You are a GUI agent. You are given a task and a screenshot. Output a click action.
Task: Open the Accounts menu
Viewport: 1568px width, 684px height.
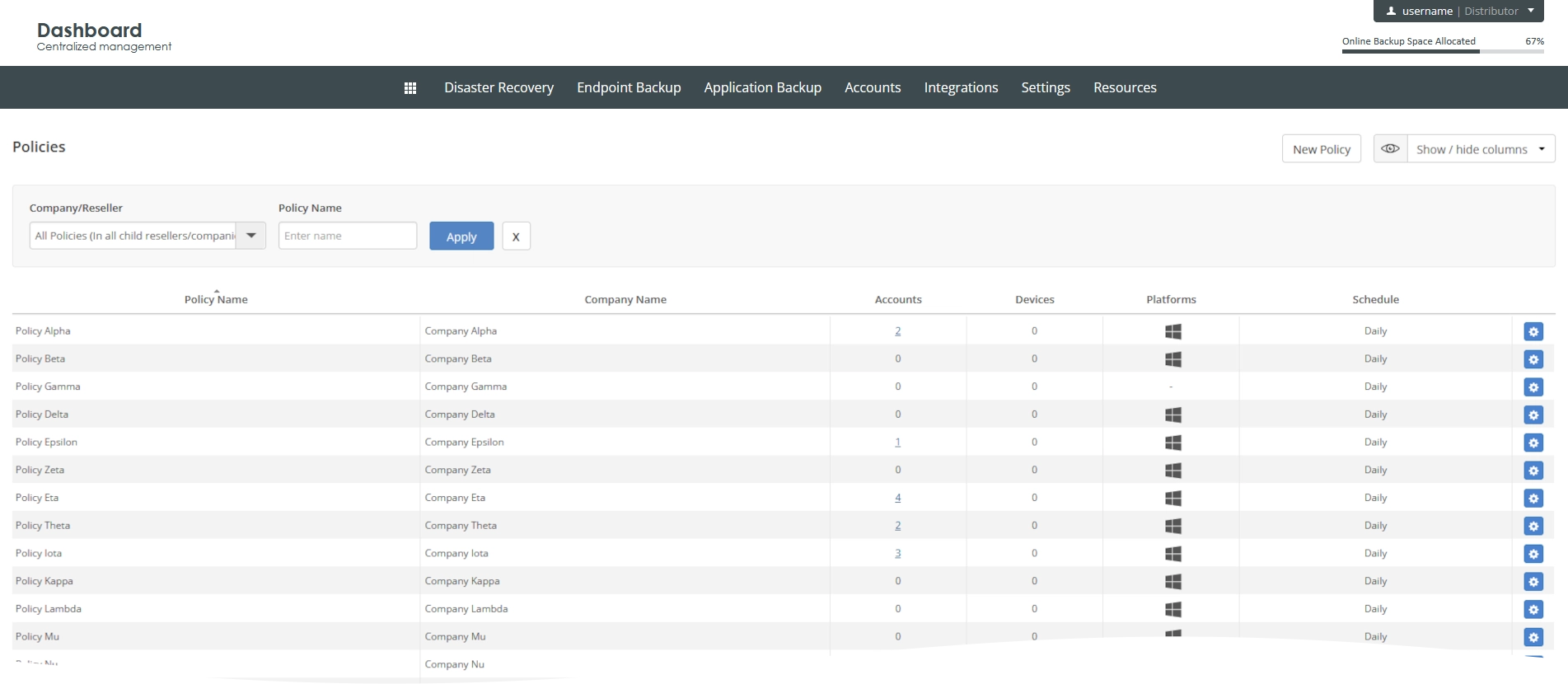pos(873,87)
